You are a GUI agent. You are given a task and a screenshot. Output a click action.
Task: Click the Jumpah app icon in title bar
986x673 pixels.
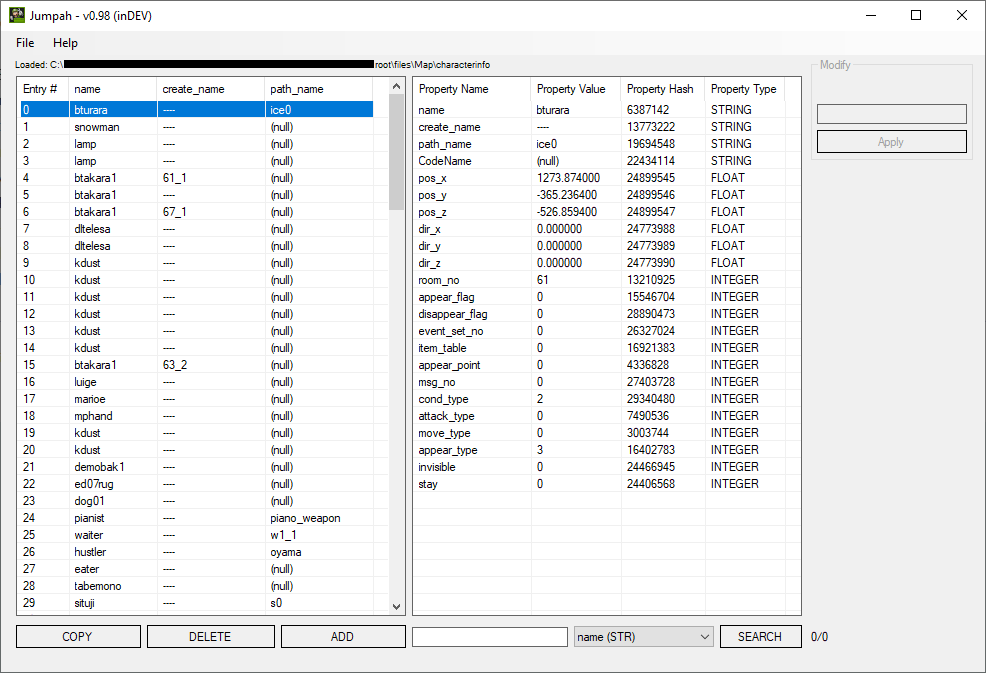[17, 15]
